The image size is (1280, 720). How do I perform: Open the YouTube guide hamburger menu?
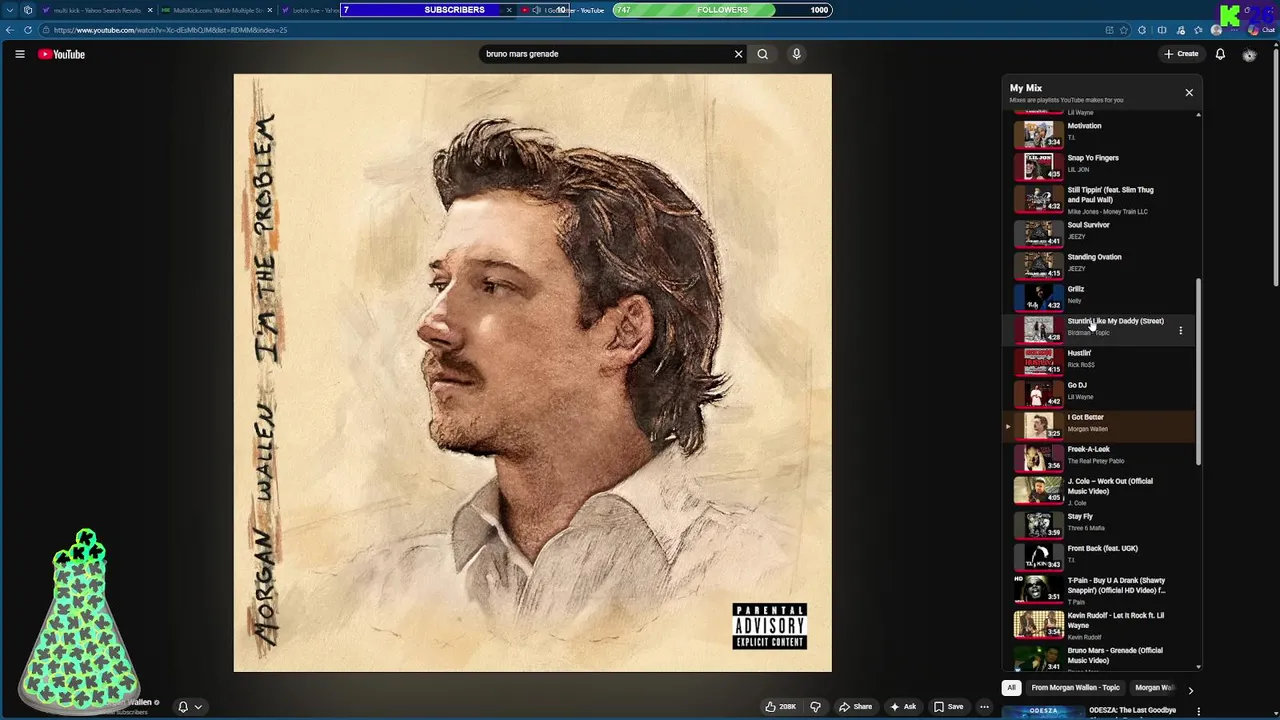point(19,54)
